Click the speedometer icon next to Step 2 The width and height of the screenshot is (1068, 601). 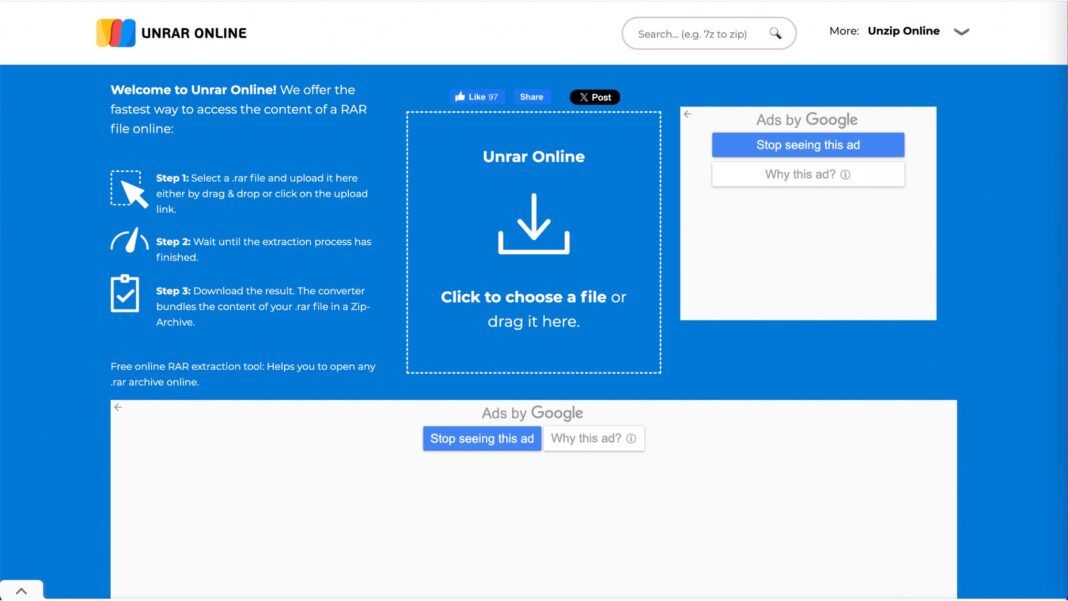129,240
